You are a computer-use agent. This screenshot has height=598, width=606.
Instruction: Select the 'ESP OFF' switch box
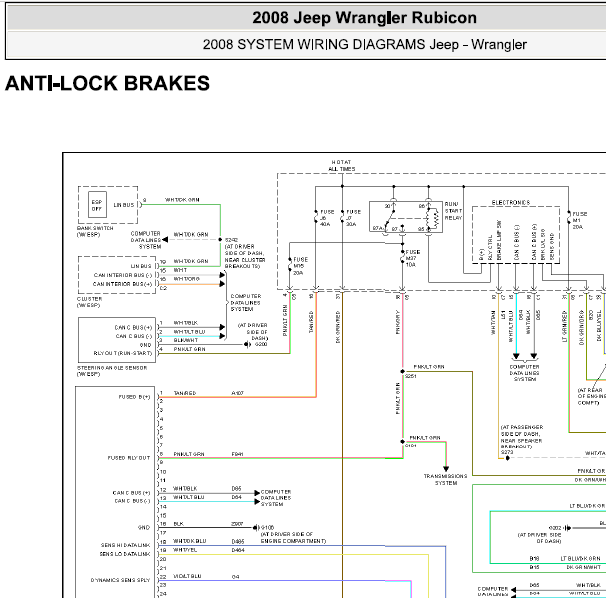(97, 205)
